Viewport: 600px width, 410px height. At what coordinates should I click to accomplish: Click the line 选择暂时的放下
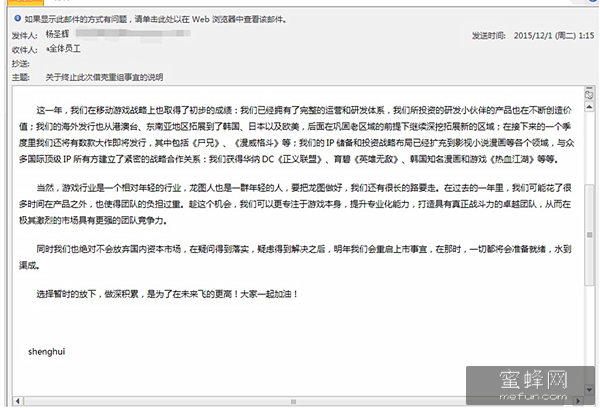(x=167, y=294)
